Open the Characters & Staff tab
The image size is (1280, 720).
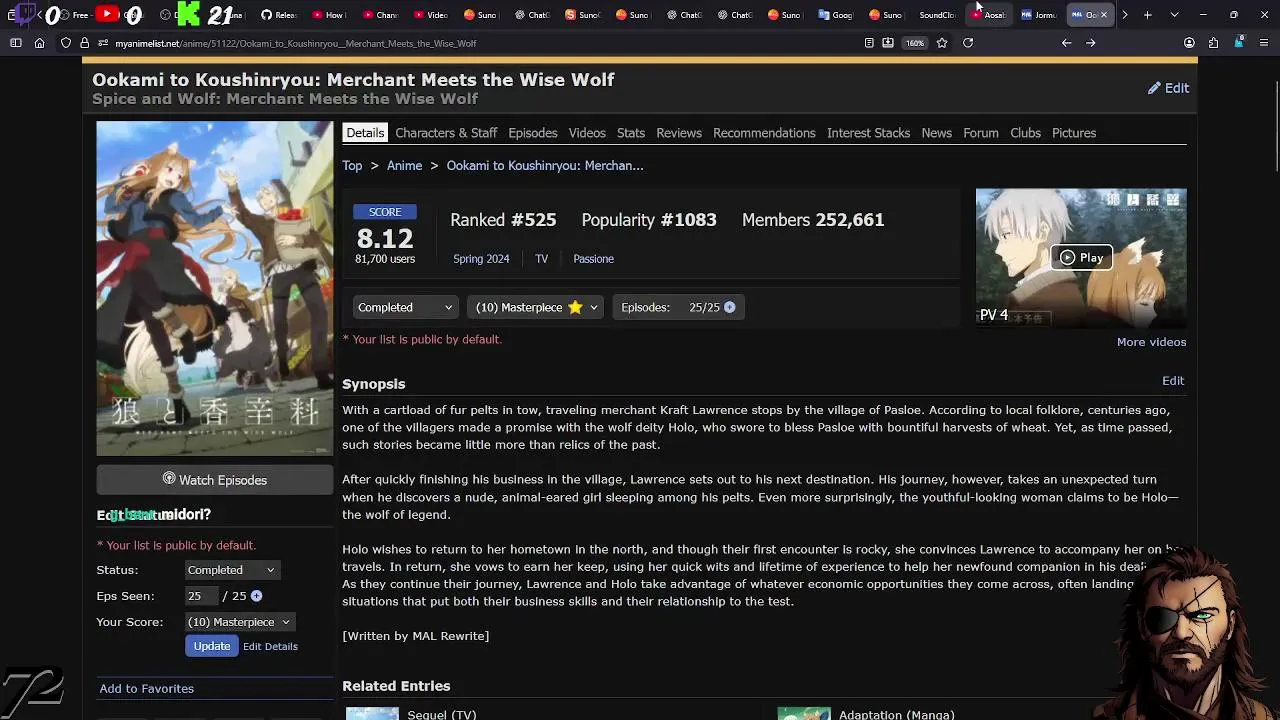446,133
